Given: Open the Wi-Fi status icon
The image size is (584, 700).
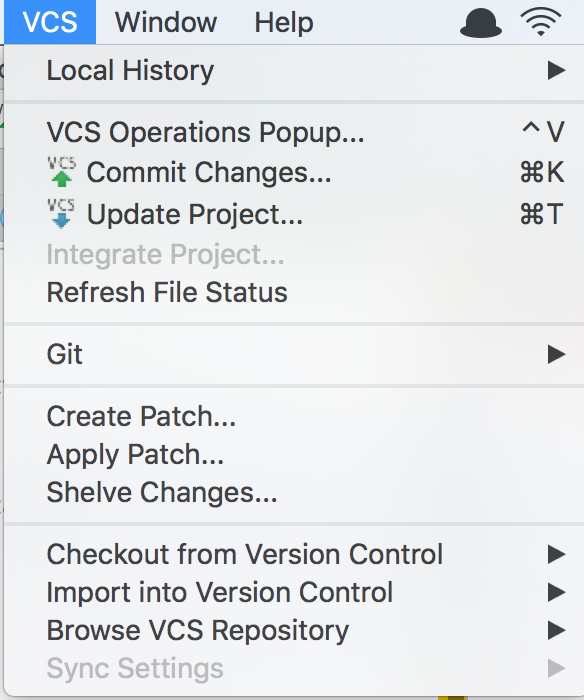Looking at the screenshot, I should tap(541, 22).
